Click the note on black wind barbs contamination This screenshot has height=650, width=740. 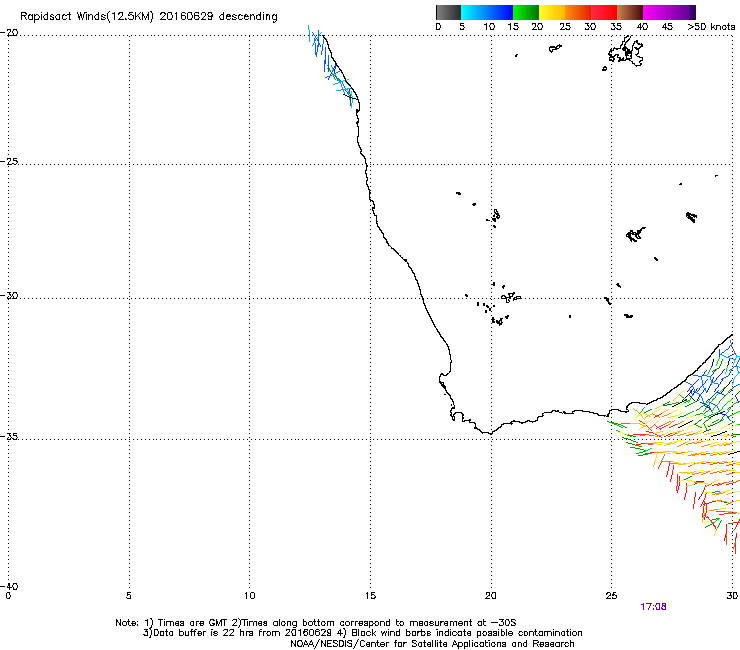click(466, 633)
